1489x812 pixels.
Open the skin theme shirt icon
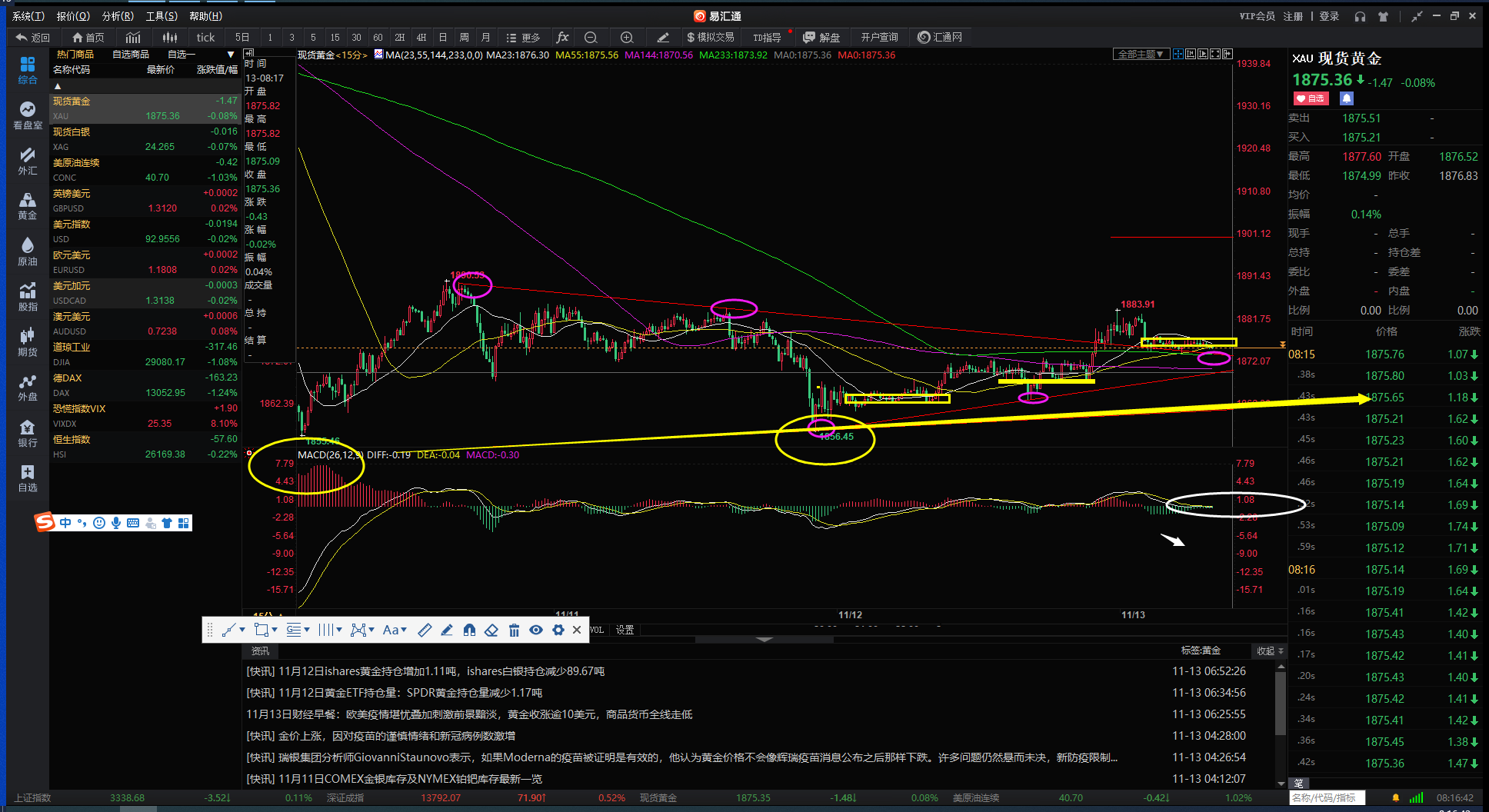point(1383,16)
